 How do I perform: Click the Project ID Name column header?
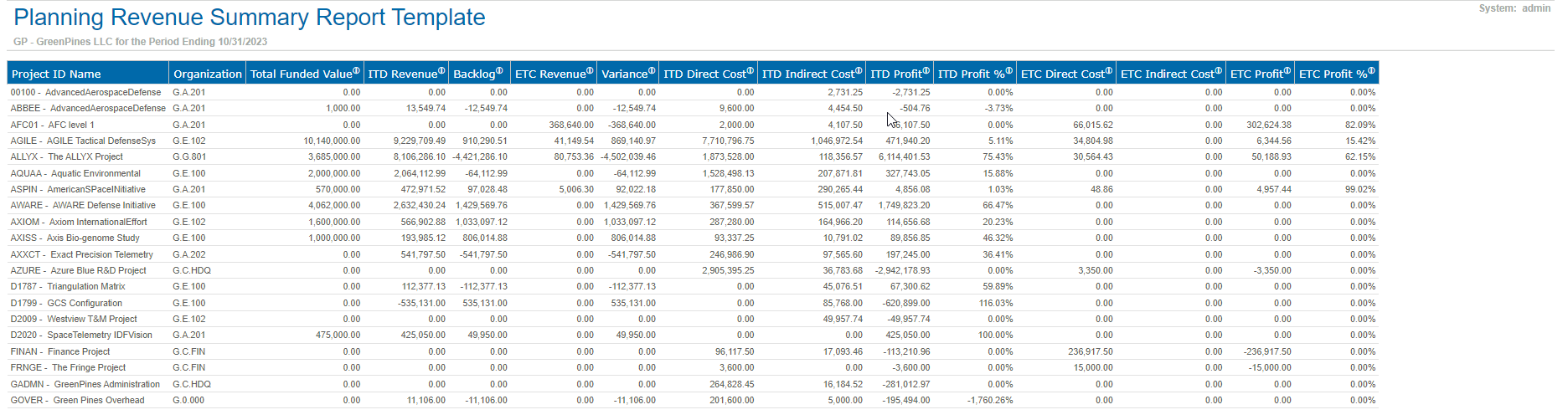(56, 74)
